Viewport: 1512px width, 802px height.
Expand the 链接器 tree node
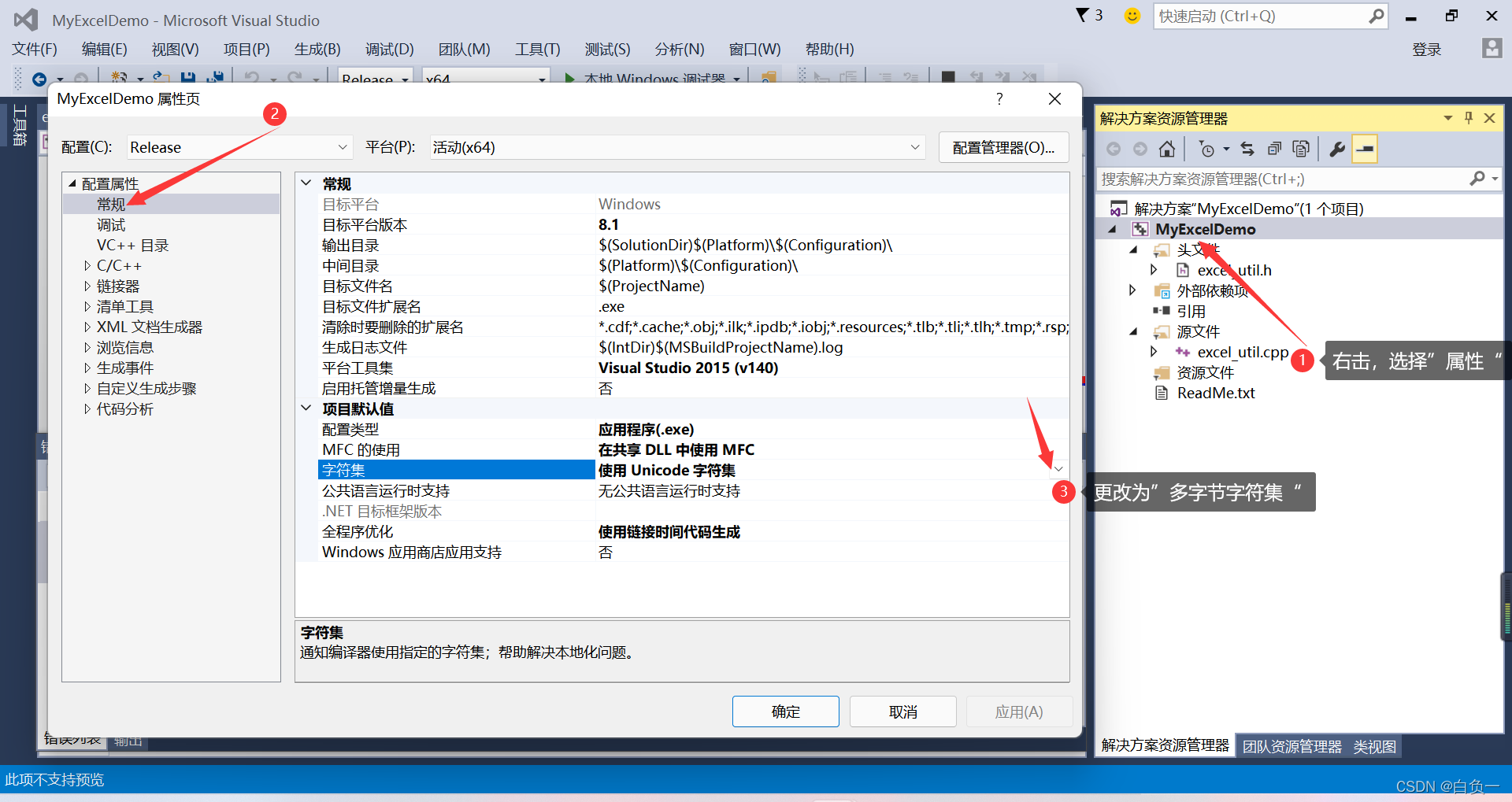tap(87, 286)
